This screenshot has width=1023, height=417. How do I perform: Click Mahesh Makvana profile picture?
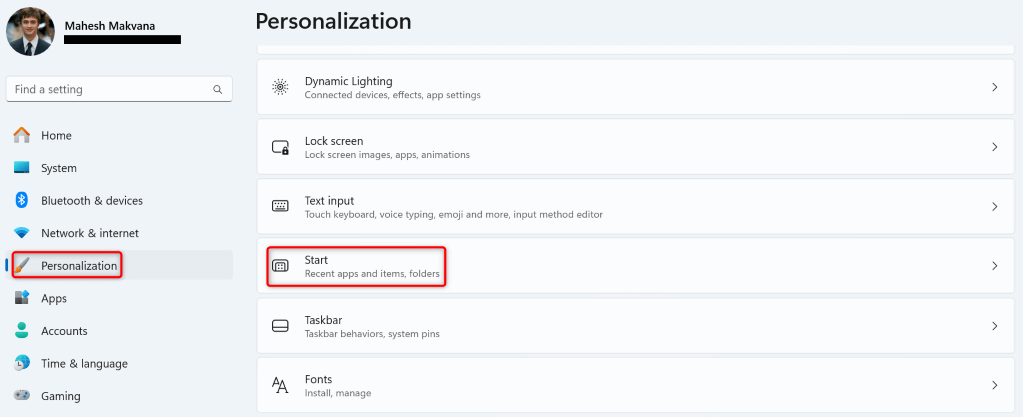click(x=30, y=31)
